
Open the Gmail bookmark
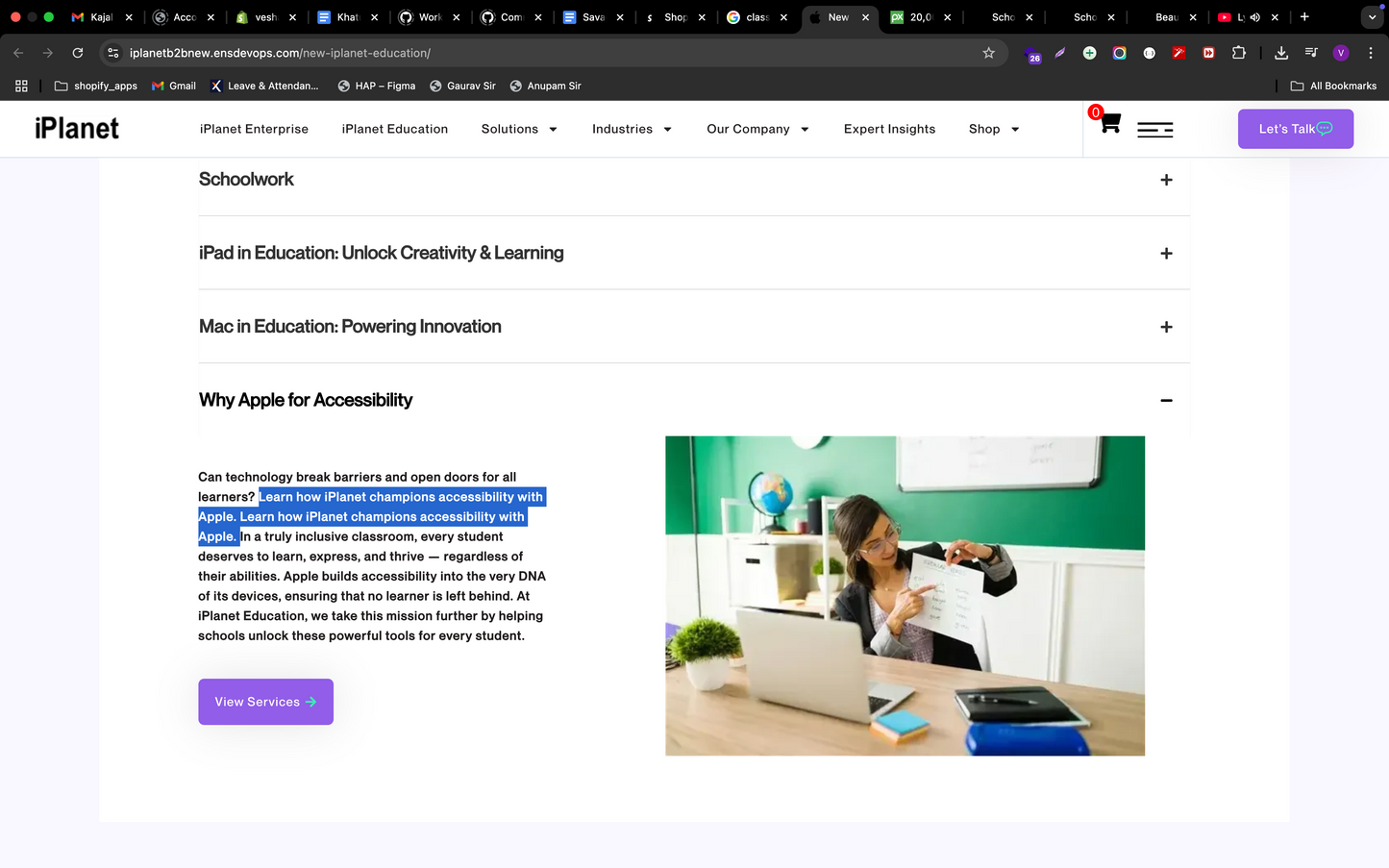[174, 86]
